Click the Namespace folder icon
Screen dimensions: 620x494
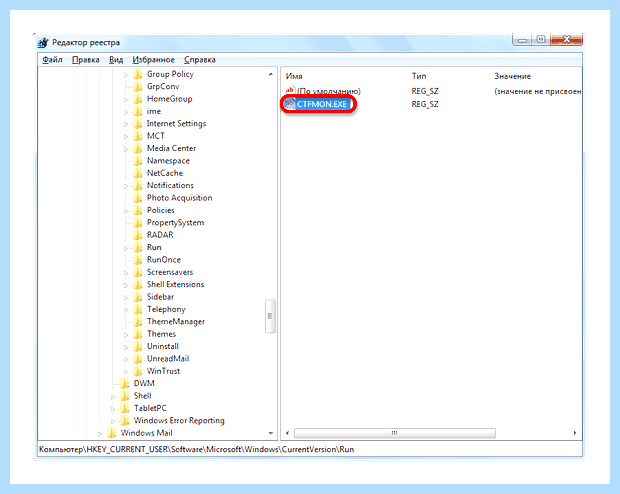pos(138,161)
